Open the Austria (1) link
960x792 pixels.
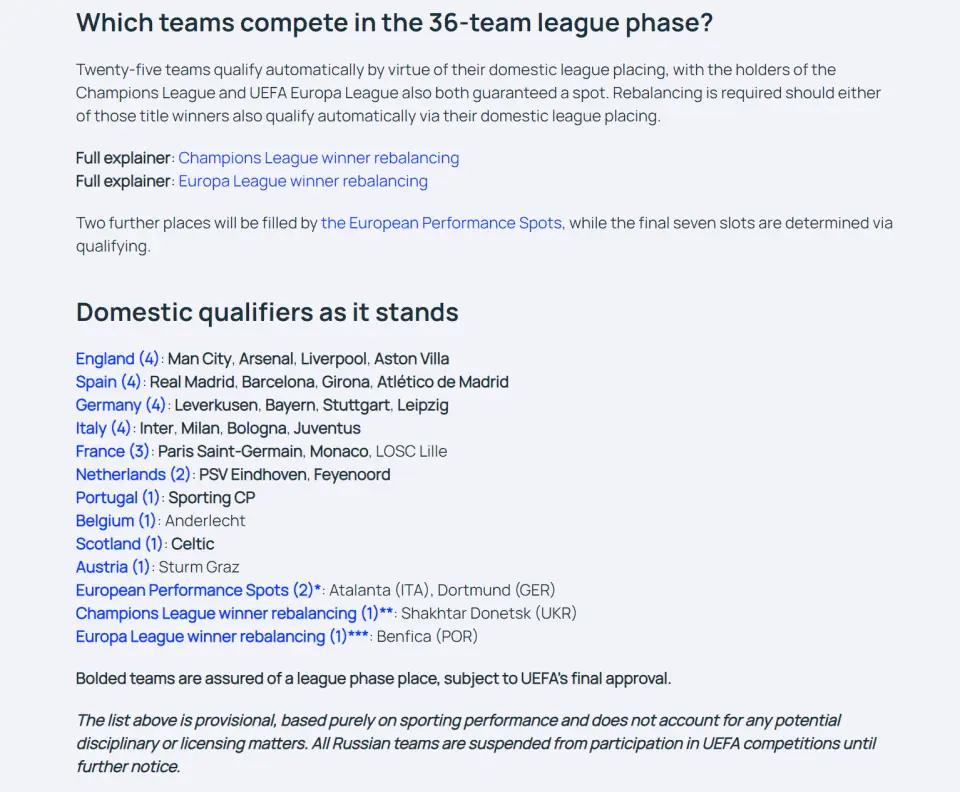pyautogui.click(x=113, y=567)
